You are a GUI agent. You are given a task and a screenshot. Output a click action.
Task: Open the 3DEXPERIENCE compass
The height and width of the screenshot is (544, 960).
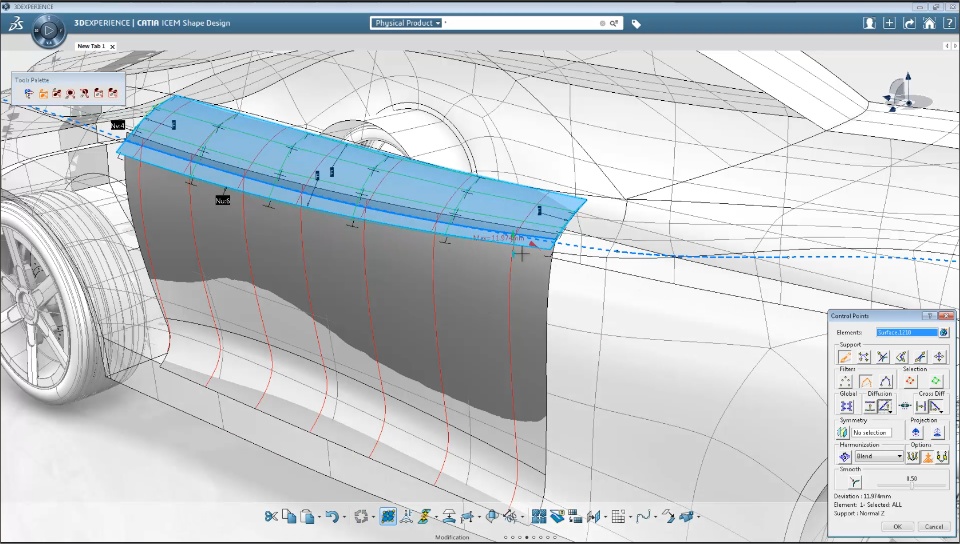[x=48, y=32]
